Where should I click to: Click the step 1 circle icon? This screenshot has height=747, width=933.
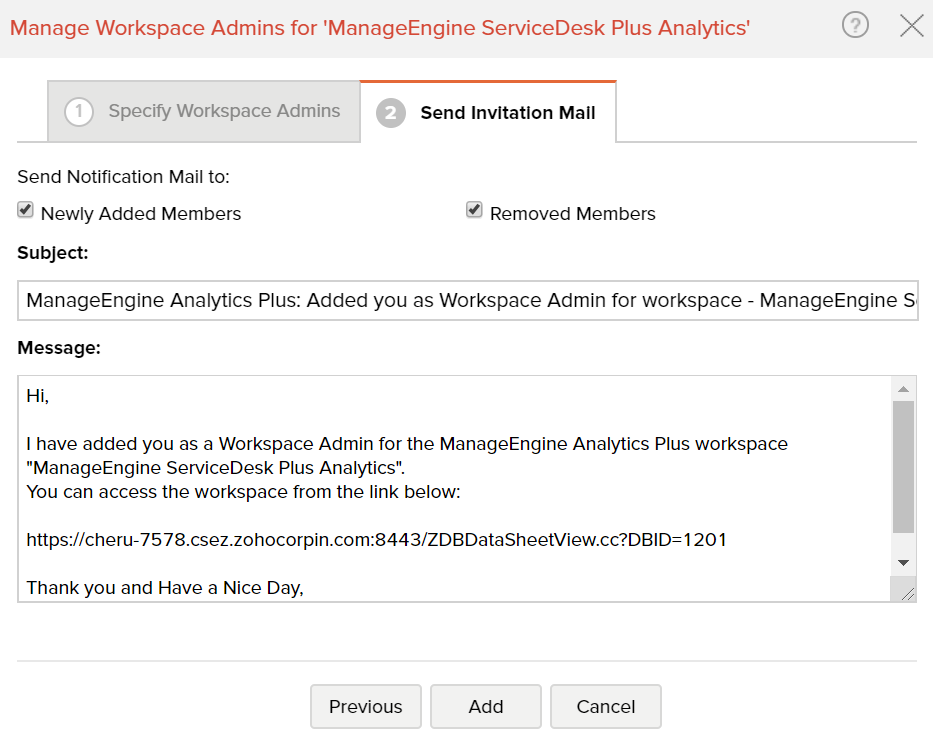click(x=79, y=112)
